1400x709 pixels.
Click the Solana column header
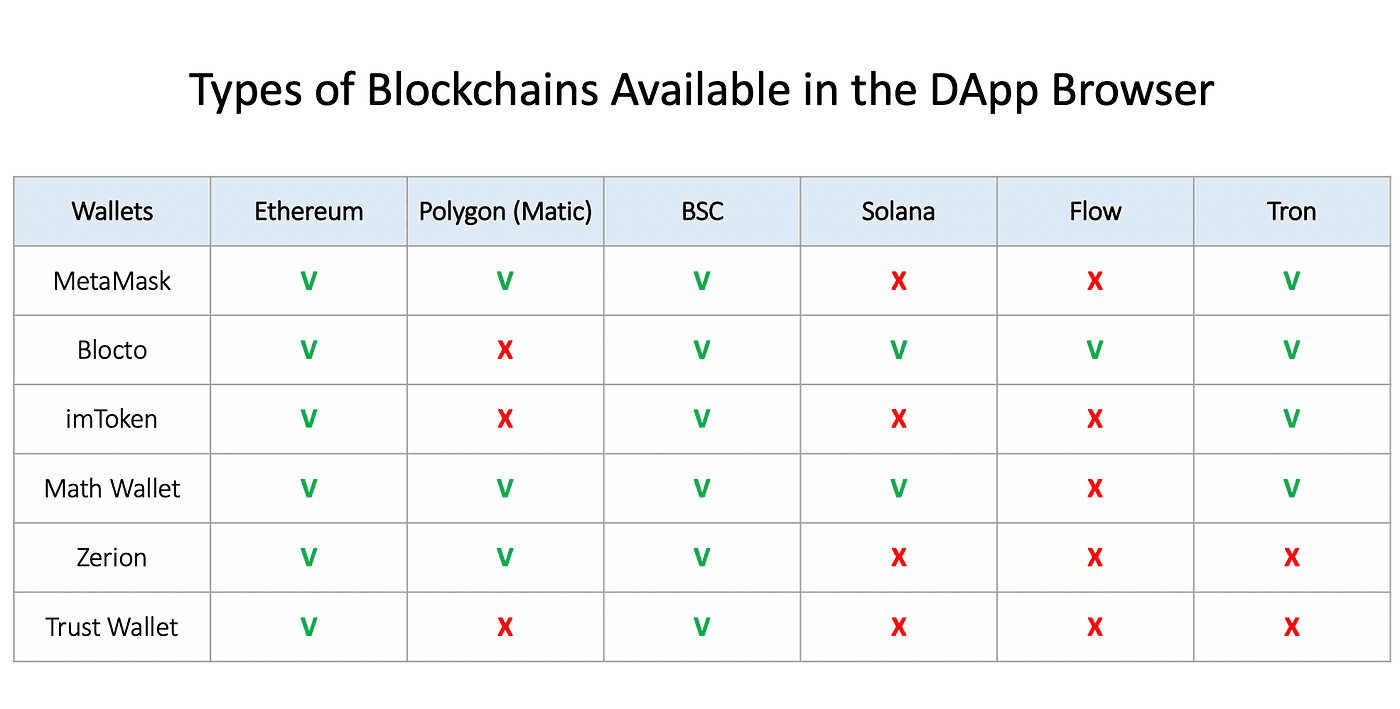click(x=898, y=211)
